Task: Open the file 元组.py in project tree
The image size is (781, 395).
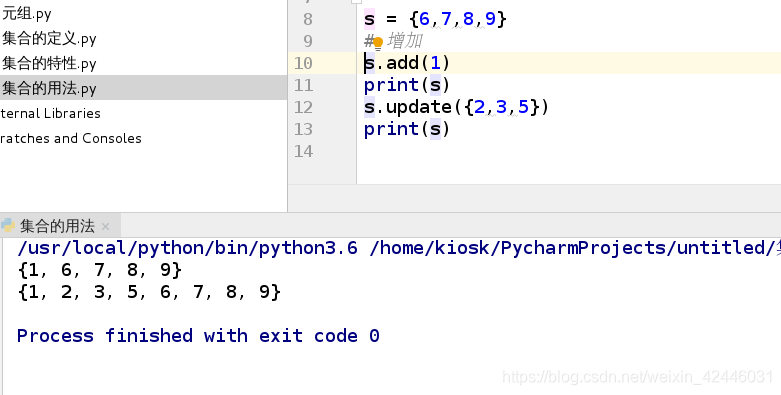Action: point(26,14)
